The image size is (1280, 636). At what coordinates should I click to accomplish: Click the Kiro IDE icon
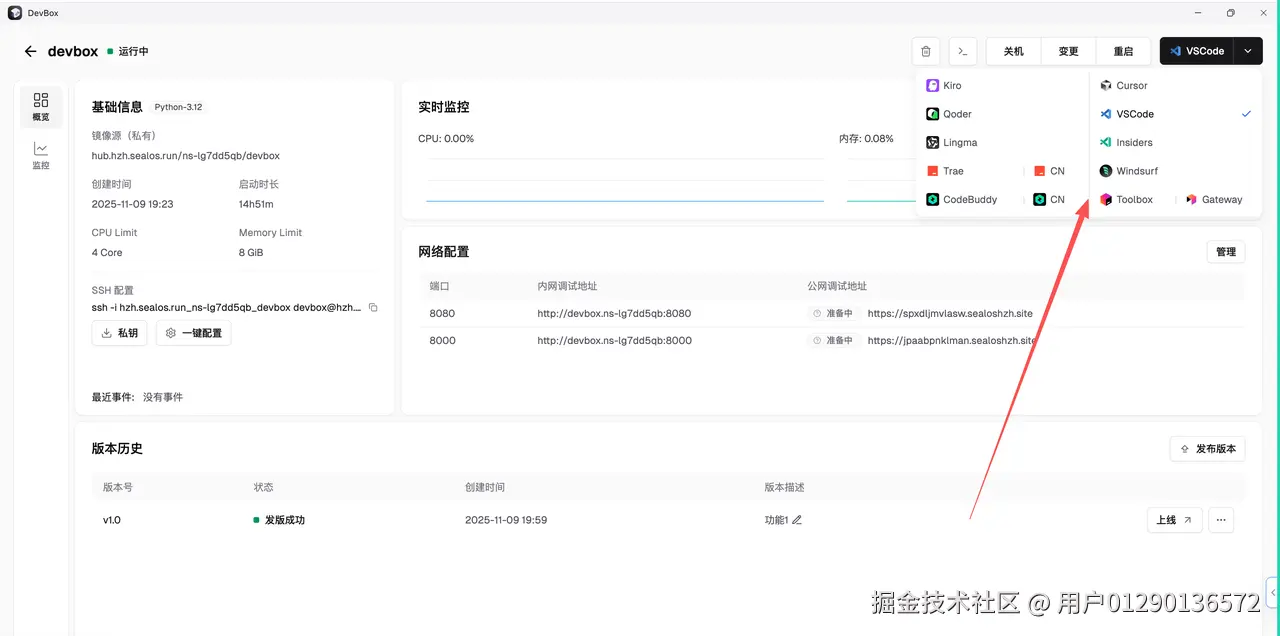(932, 86)
